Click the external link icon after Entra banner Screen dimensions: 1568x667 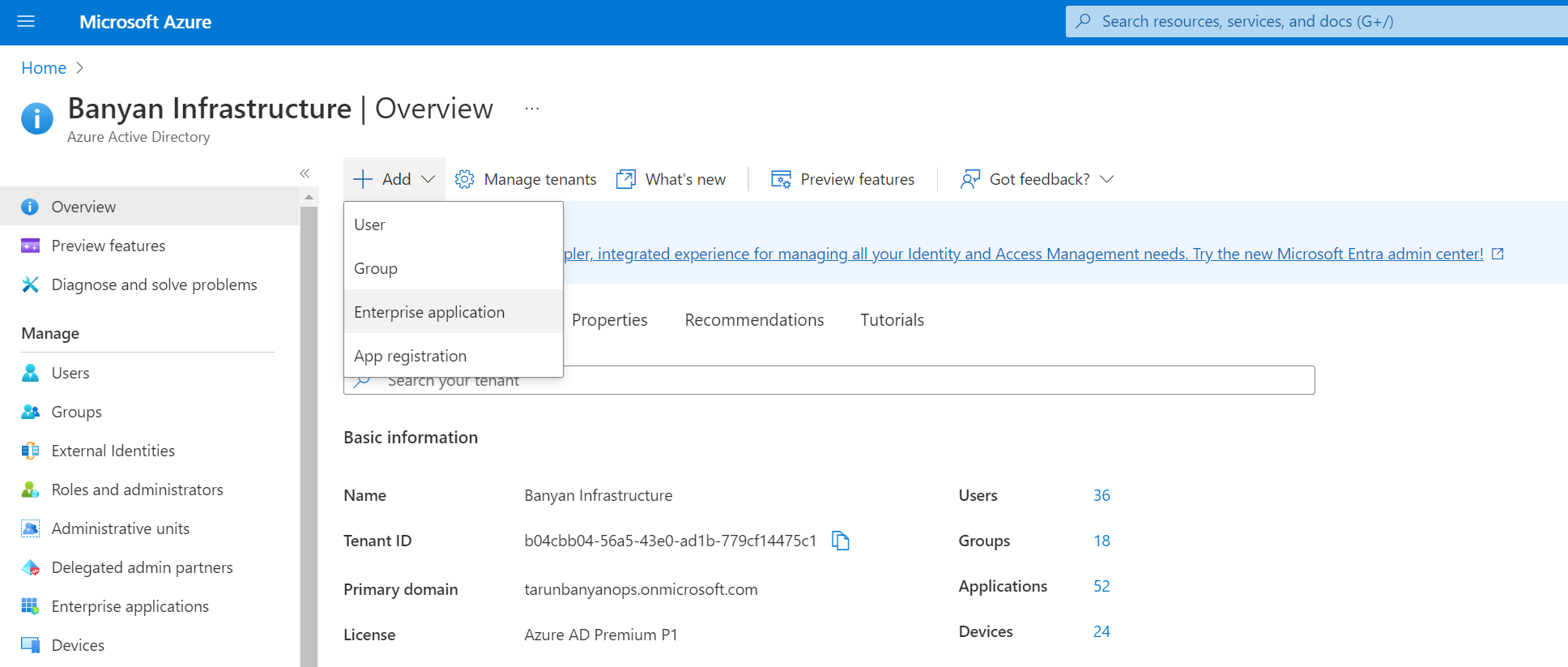tap(1498, 254)
